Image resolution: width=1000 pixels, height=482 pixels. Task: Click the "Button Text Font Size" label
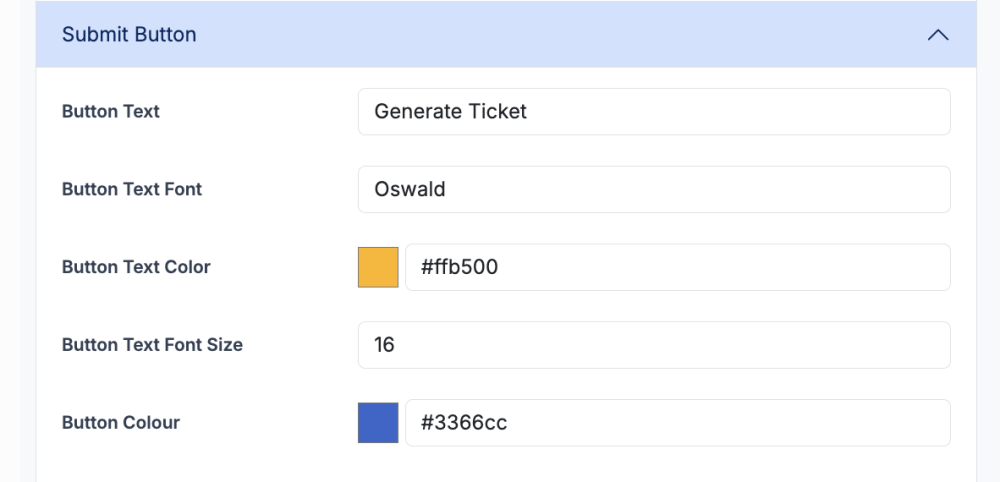coord(152,345)
